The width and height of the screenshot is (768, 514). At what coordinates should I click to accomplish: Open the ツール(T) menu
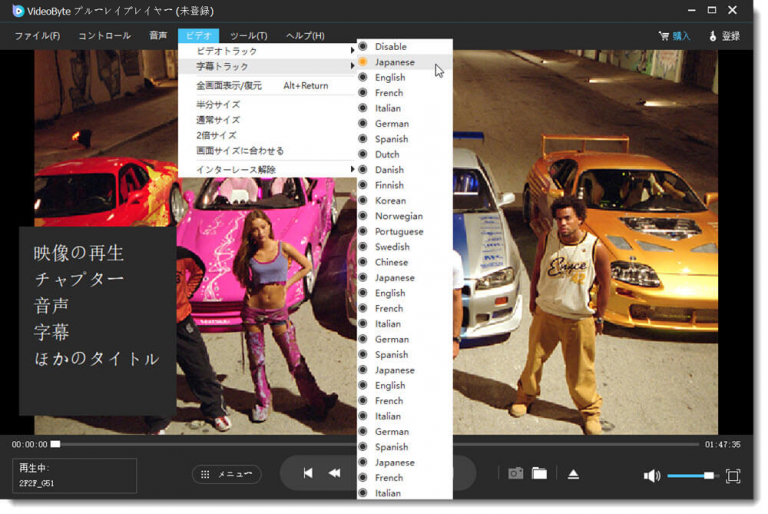coord(248,36)
